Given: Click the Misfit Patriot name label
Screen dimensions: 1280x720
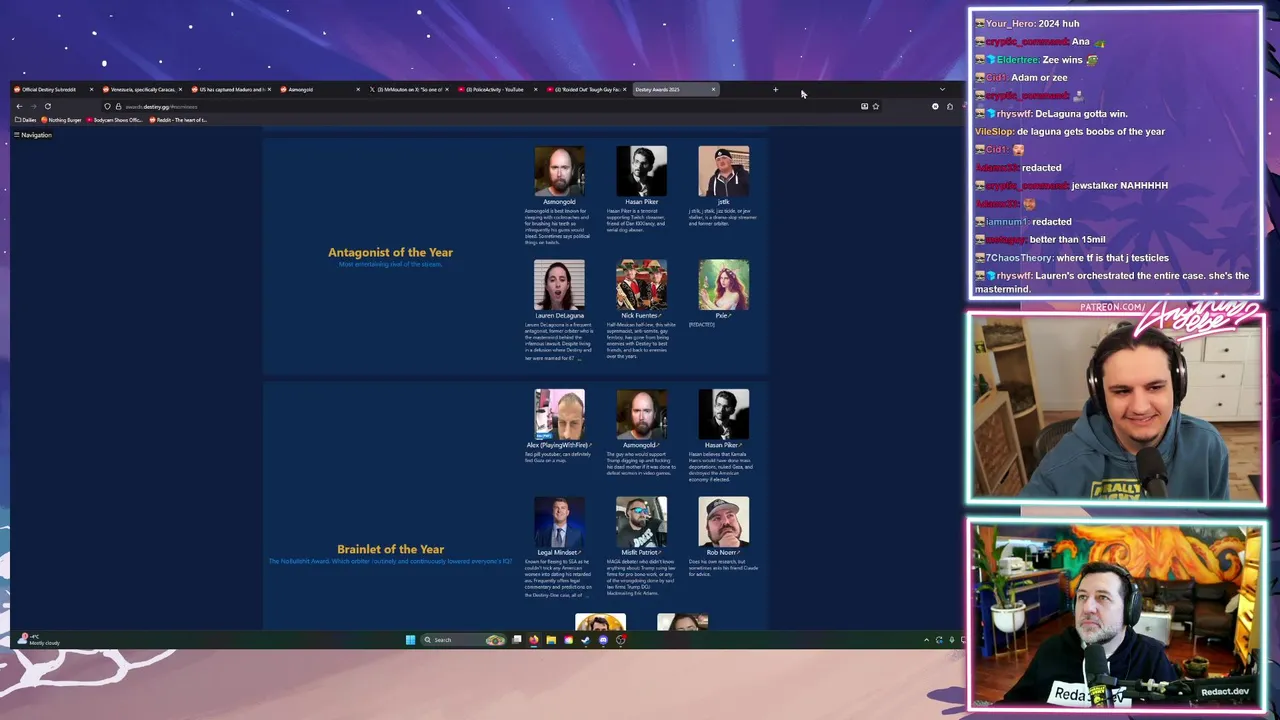Looking at the screenshot, I should click(x=641, y=553).
